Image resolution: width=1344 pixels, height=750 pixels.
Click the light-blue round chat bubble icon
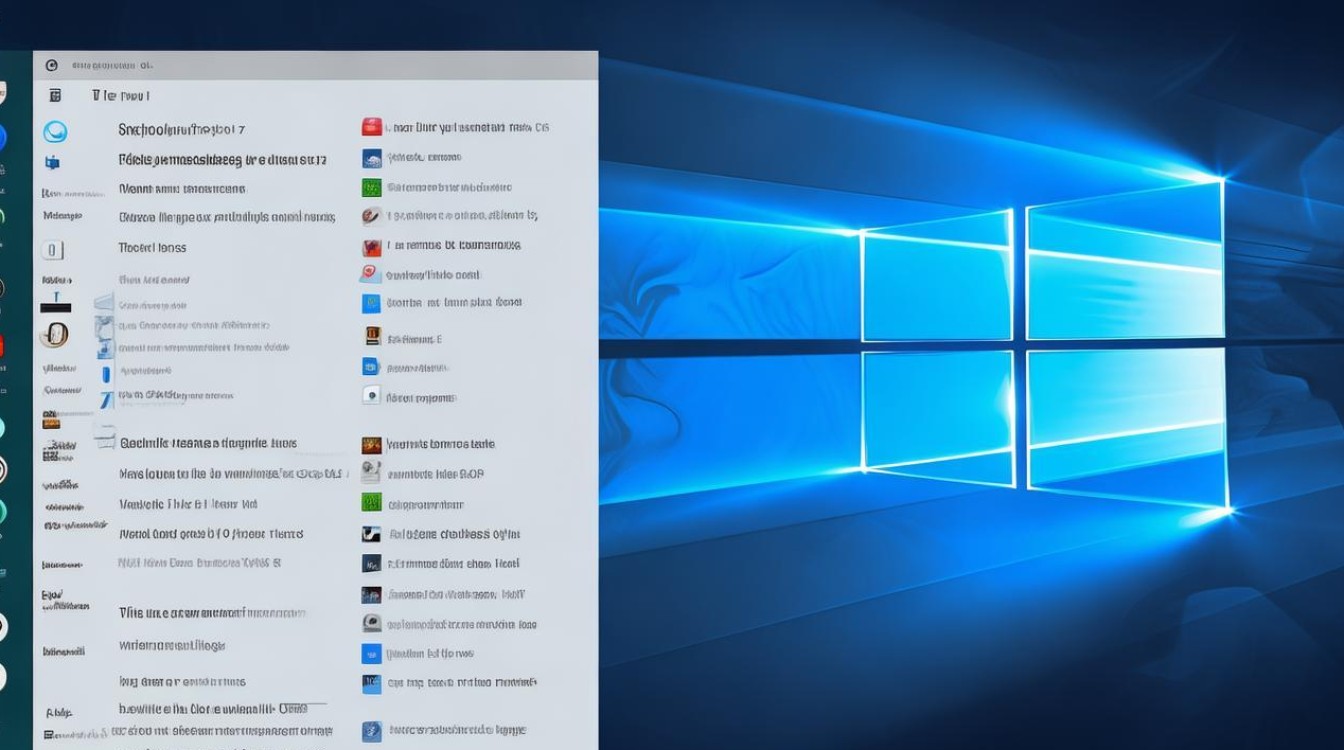[55, 132]
